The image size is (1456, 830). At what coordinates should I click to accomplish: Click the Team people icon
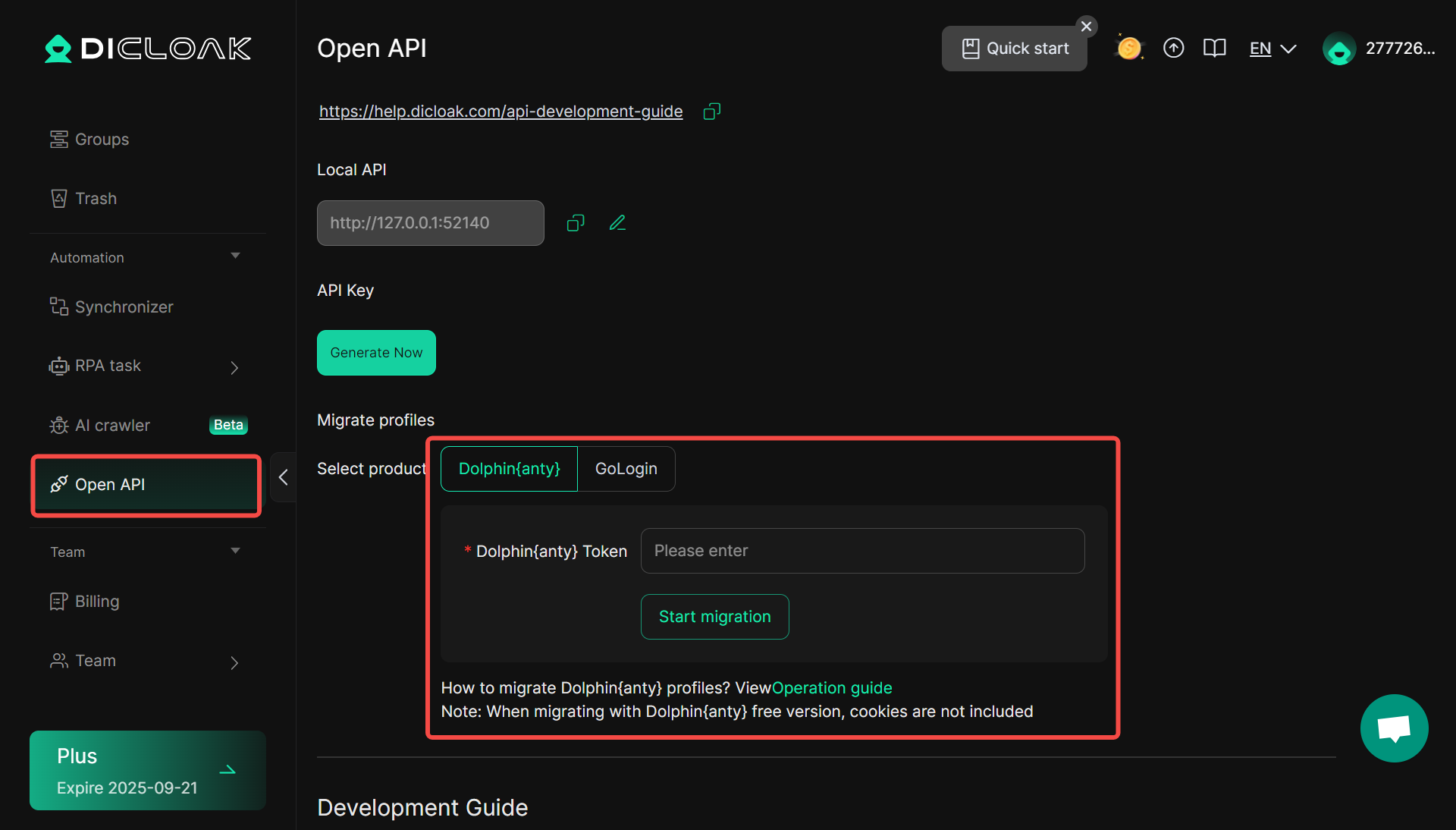click(x=58, y=661)
